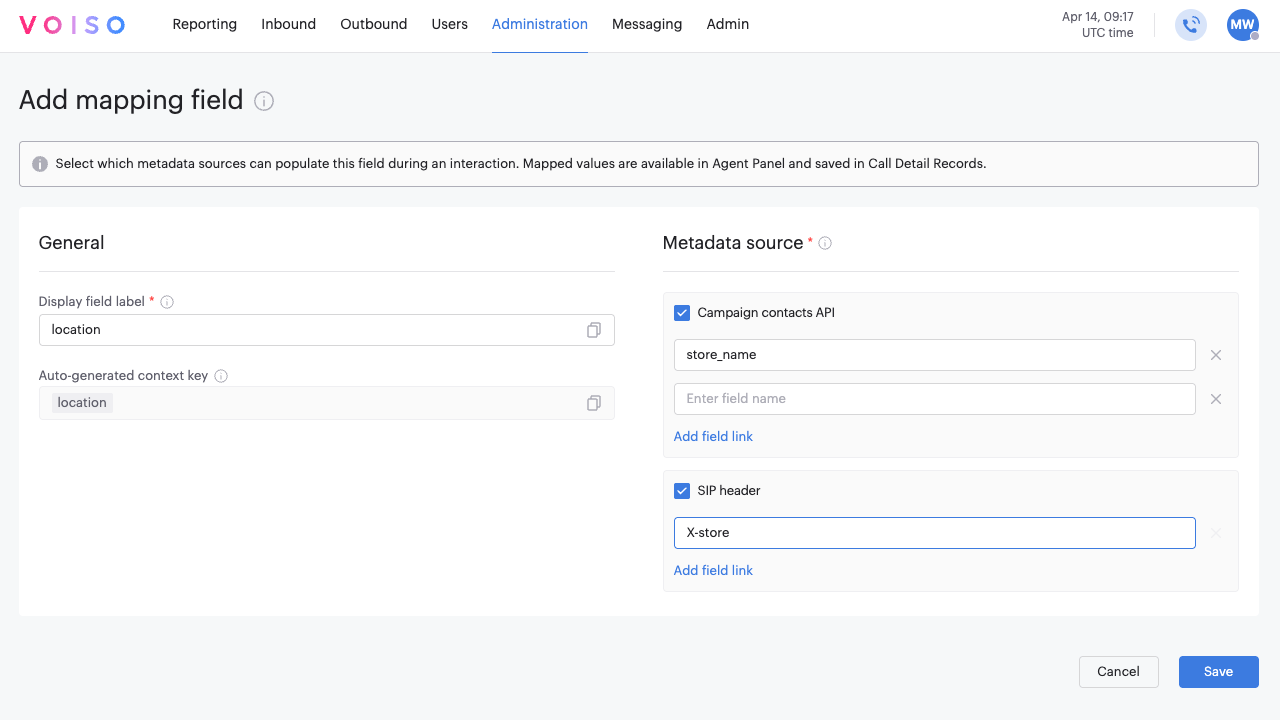Click info icon beside Add mapping field title
1280x720 pixels.
[264, 101]
